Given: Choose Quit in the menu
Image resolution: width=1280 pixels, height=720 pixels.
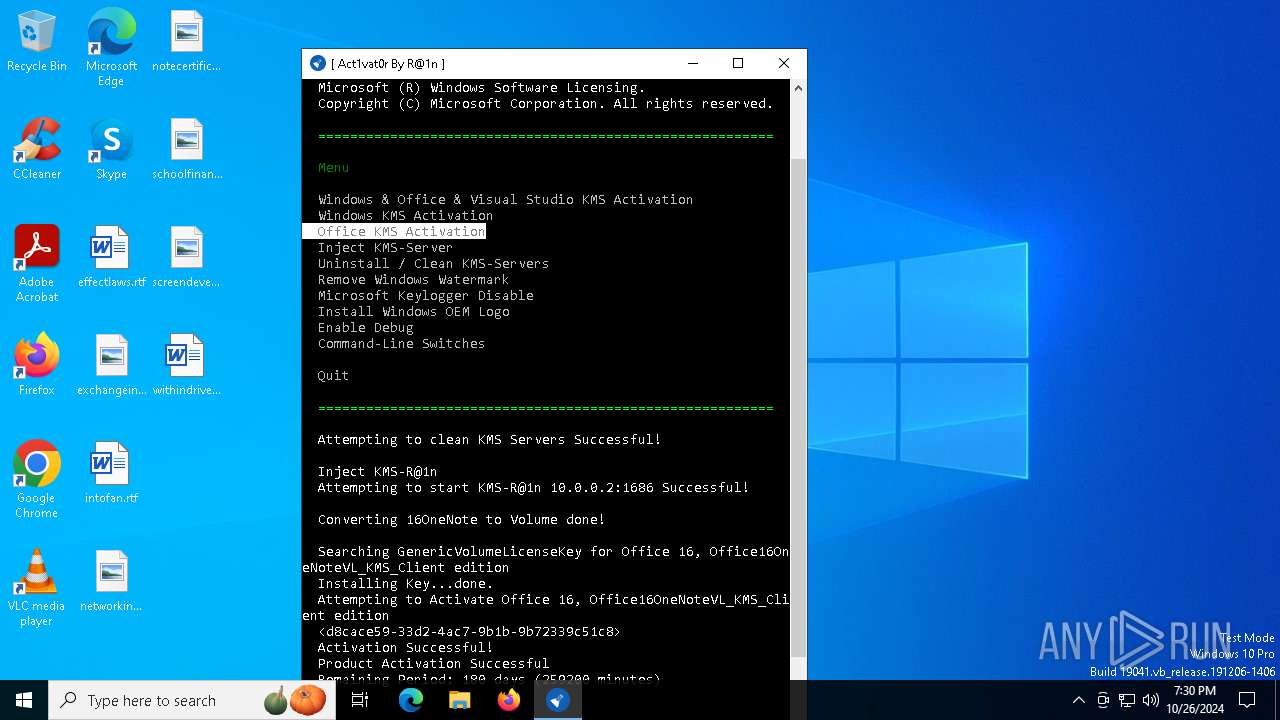Looking at the screenshot, I should point(333,375).
